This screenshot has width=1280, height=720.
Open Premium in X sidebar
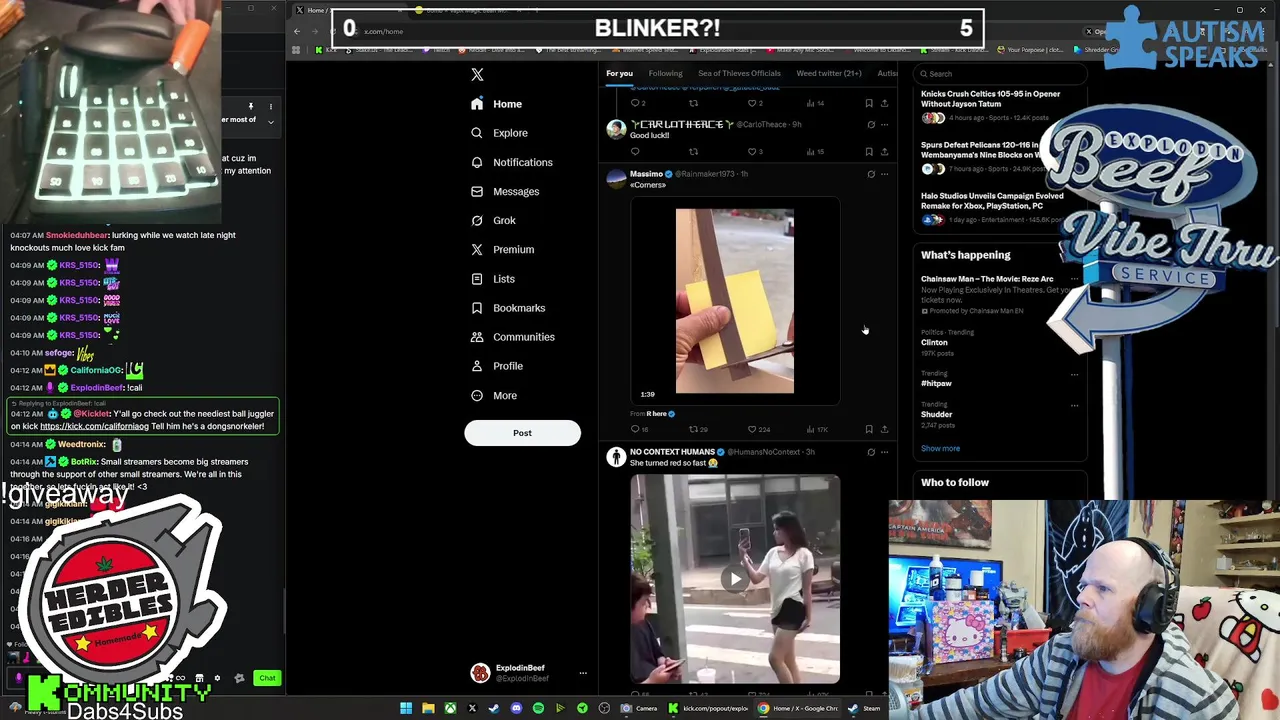[x=502, y=249]
